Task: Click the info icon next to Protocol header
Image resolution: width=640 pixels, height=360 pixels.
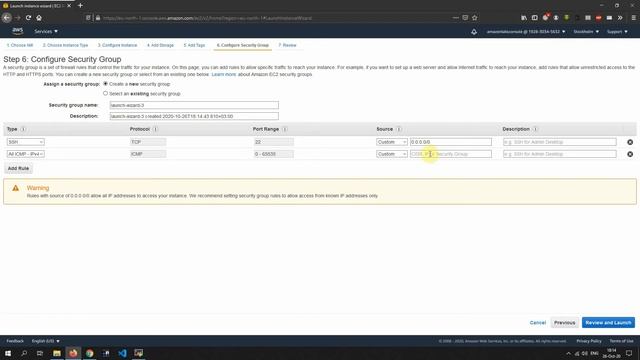Action: tap(155, 129)
